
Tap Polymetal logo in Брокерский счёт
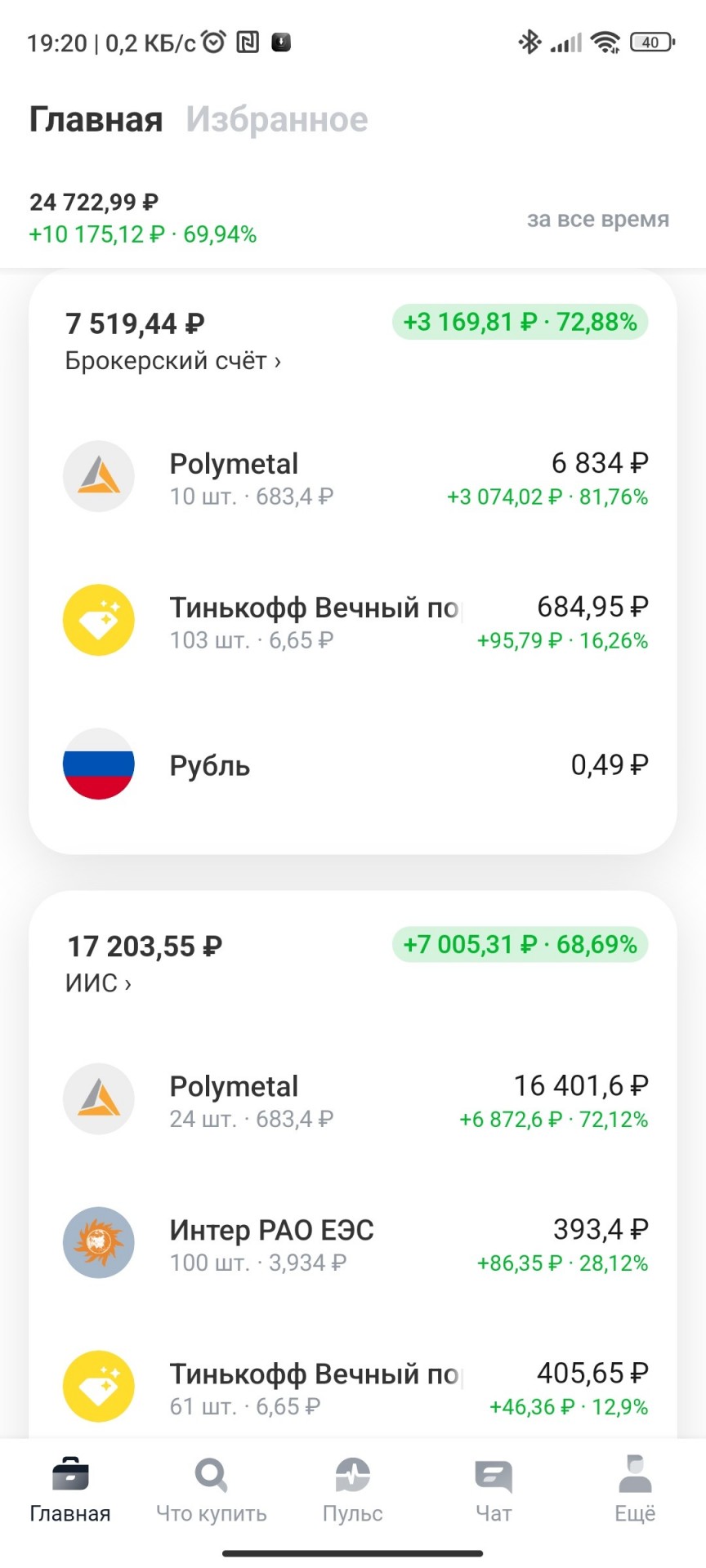click(99, 477)
